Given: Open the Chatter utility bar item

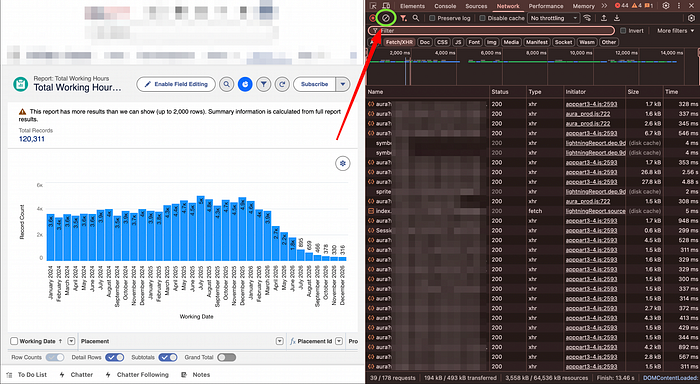Looking at the screenshot, I should pyautogui.click(x=76, y=375).
